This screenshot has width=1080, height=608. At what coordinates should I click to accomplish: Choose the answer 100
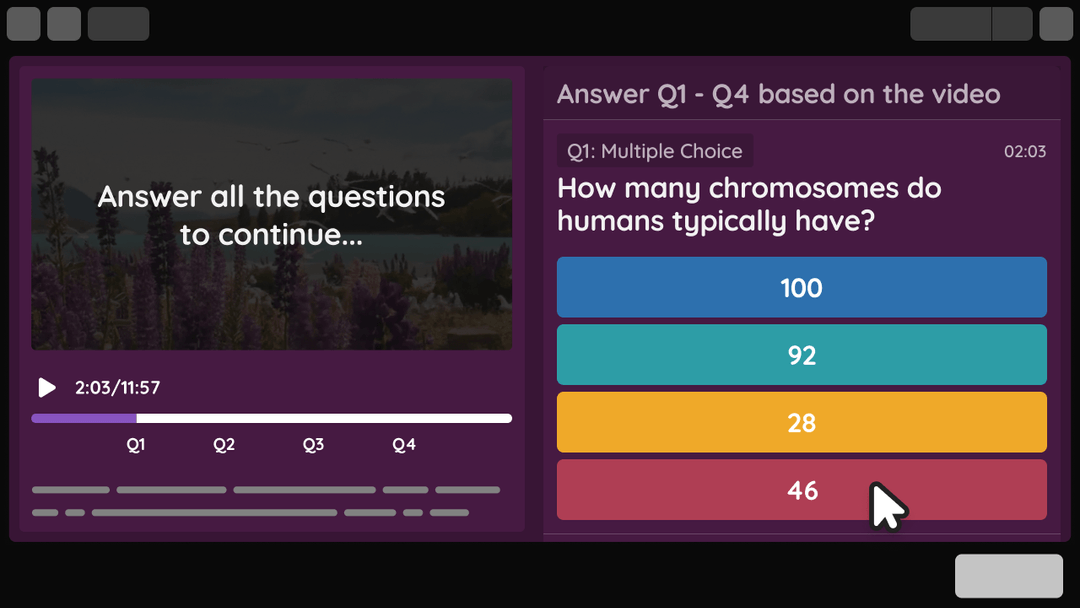point(801,287)
